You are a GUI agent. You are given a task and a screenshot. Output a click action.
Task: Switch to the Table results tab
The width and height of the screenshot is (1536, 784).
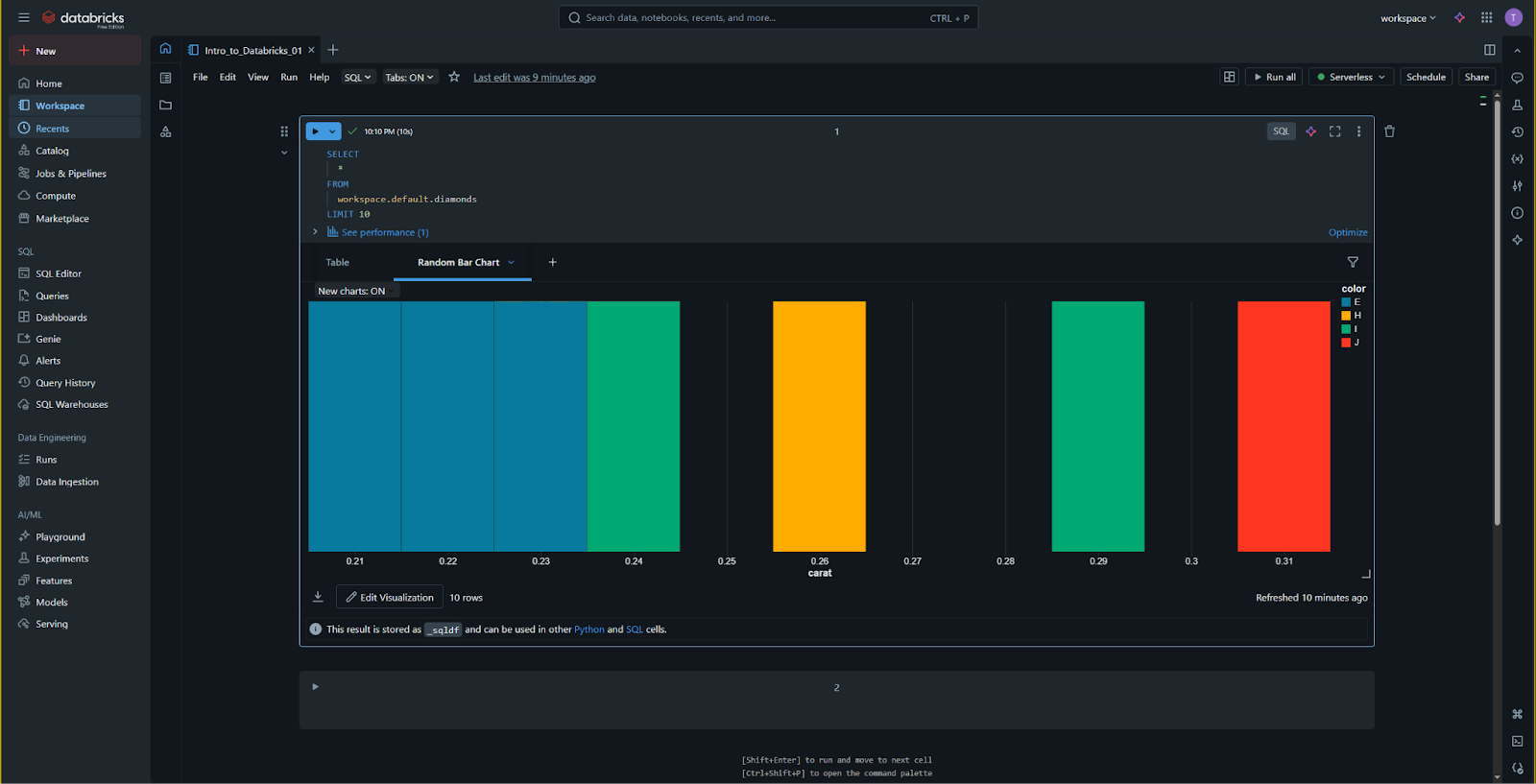tap(337, 262)
